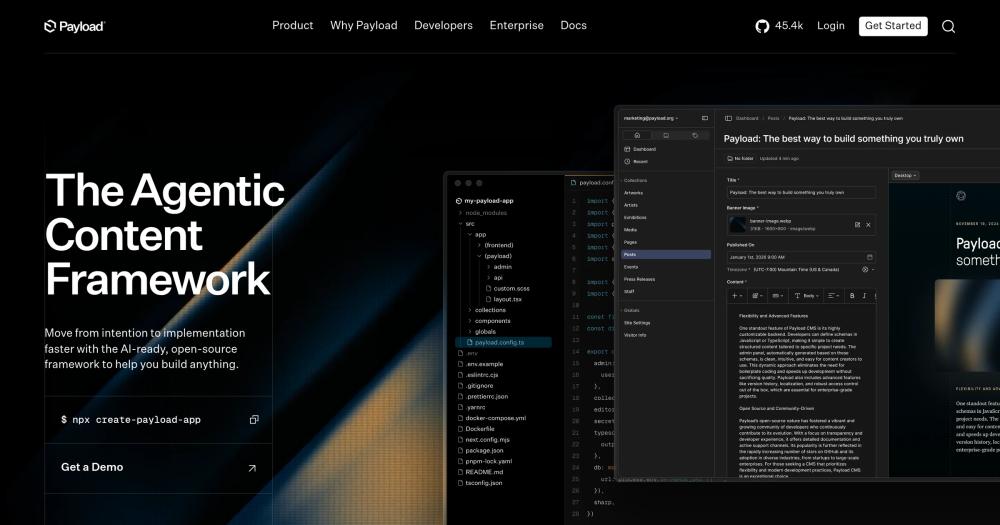Expand the (frontend) folder
Image resolution: width=1000 pixels, height=525 pixels.
(x=496, y=245)
